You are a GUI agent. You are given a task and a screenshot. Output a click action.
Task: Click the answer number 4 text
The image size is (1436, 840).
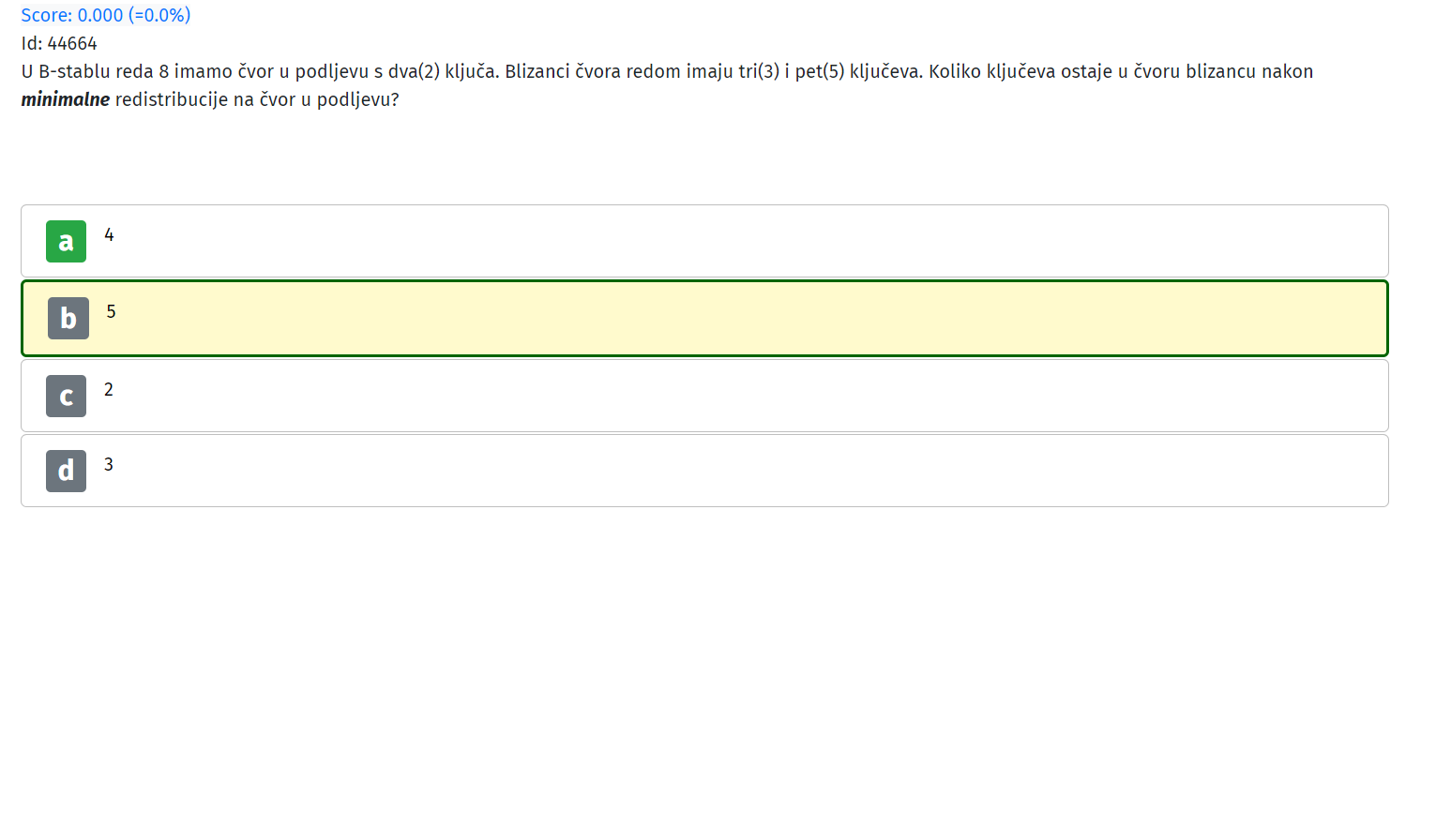click(x=109, y=234)
